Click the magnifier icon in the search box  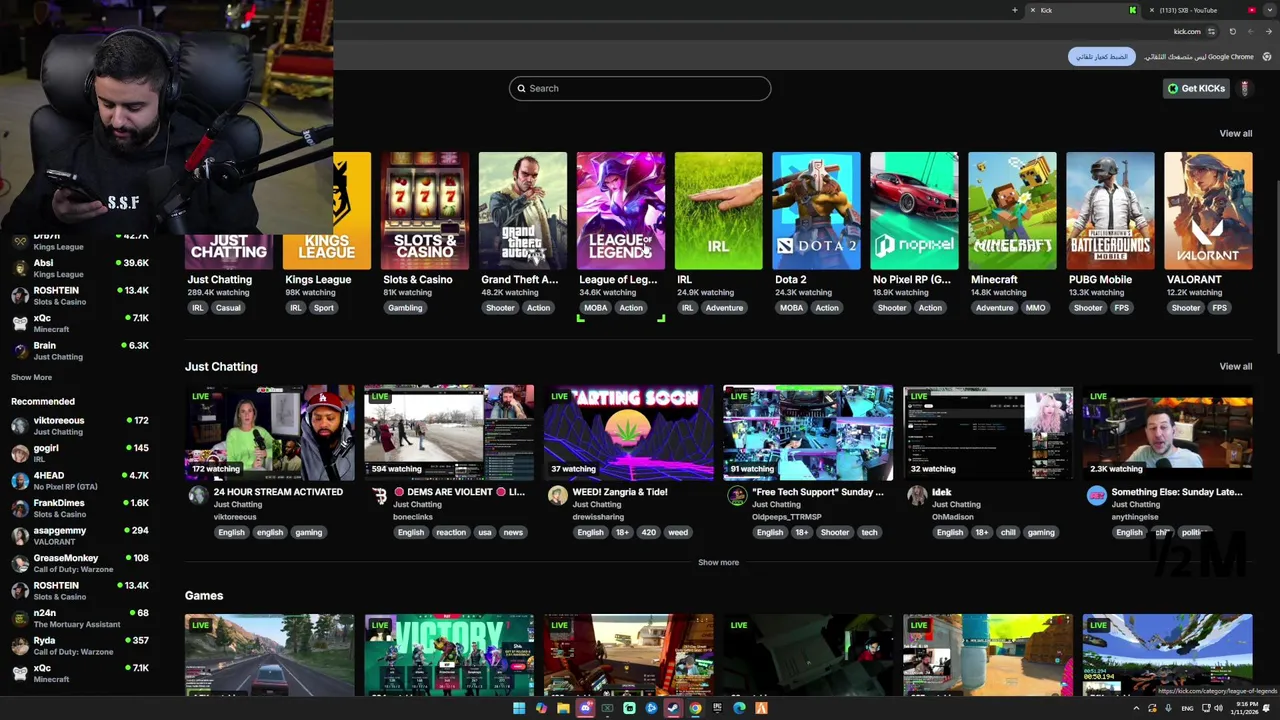coord(521,88)
